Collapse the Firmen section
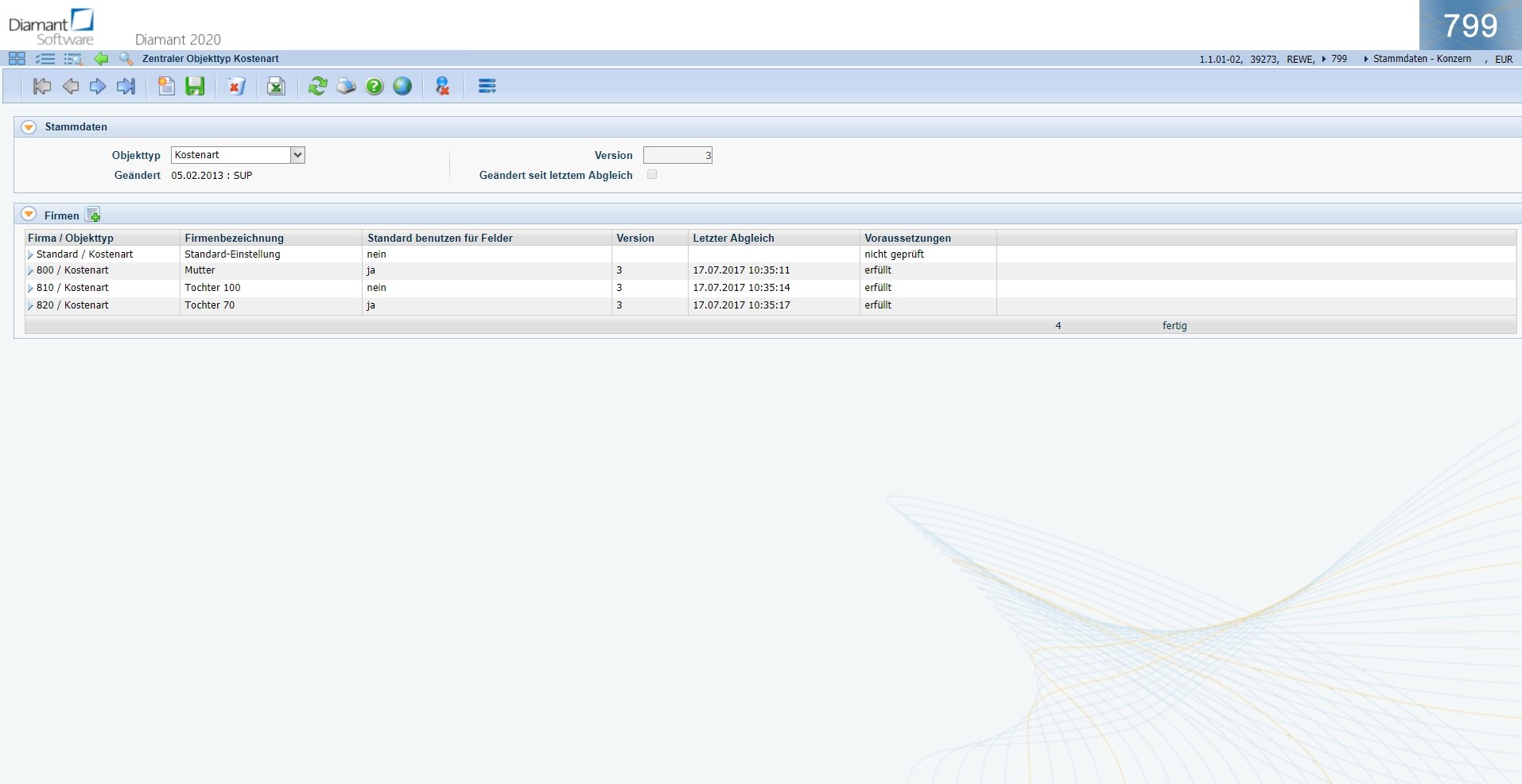This screenshot has height=784, width=1522. [29, 215]
